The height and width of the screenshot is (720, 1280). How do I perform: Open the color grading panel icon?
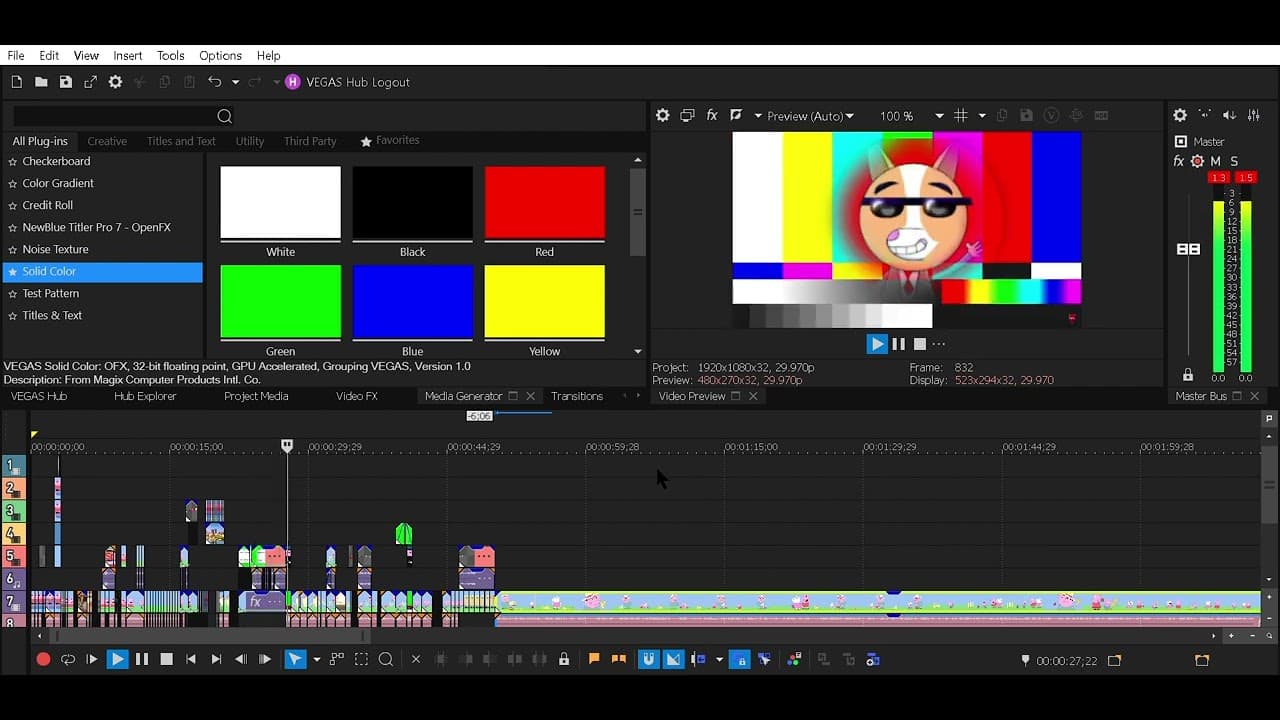(x=794, y=659)
